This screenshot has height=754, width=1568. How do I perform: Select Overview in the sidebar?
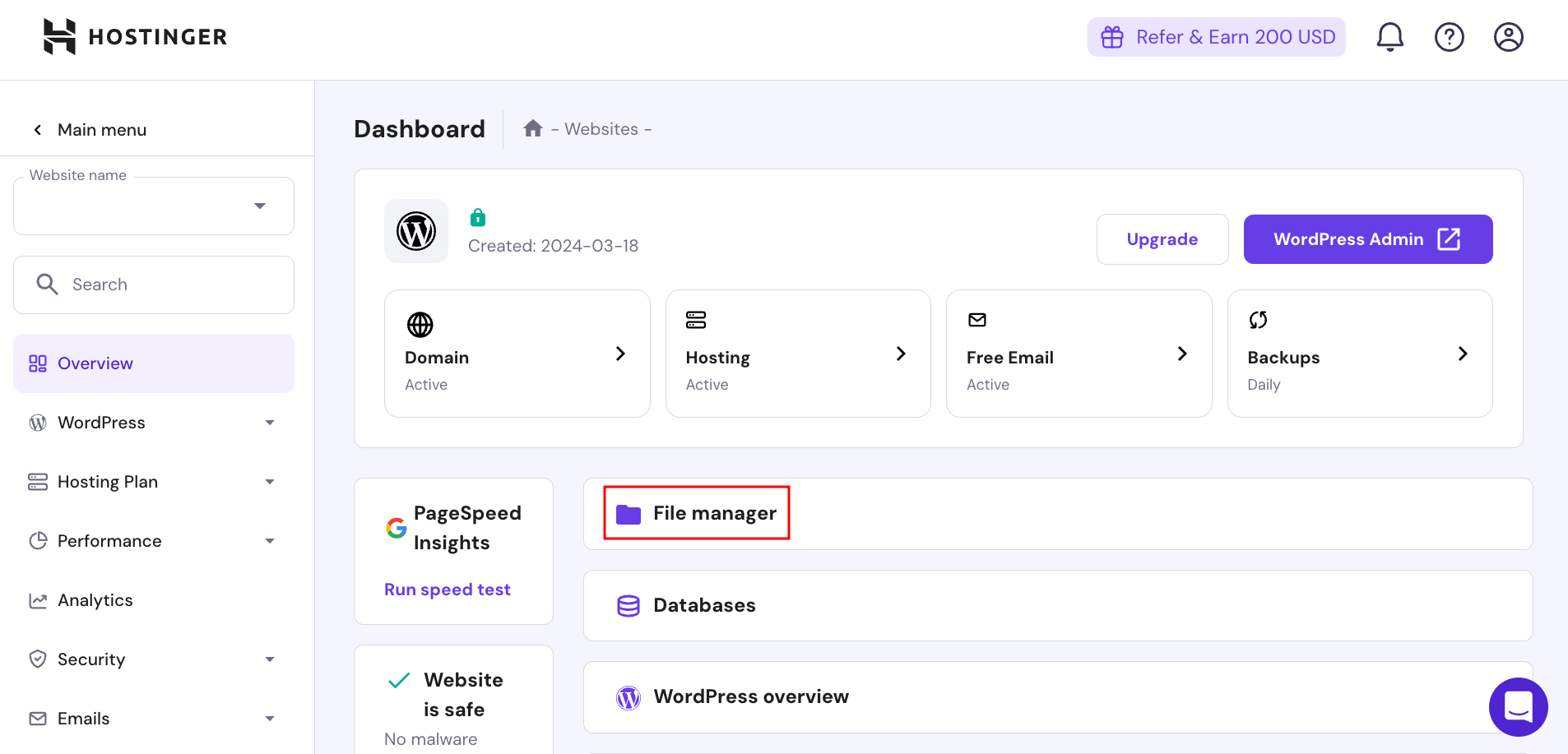pos(95,363)
